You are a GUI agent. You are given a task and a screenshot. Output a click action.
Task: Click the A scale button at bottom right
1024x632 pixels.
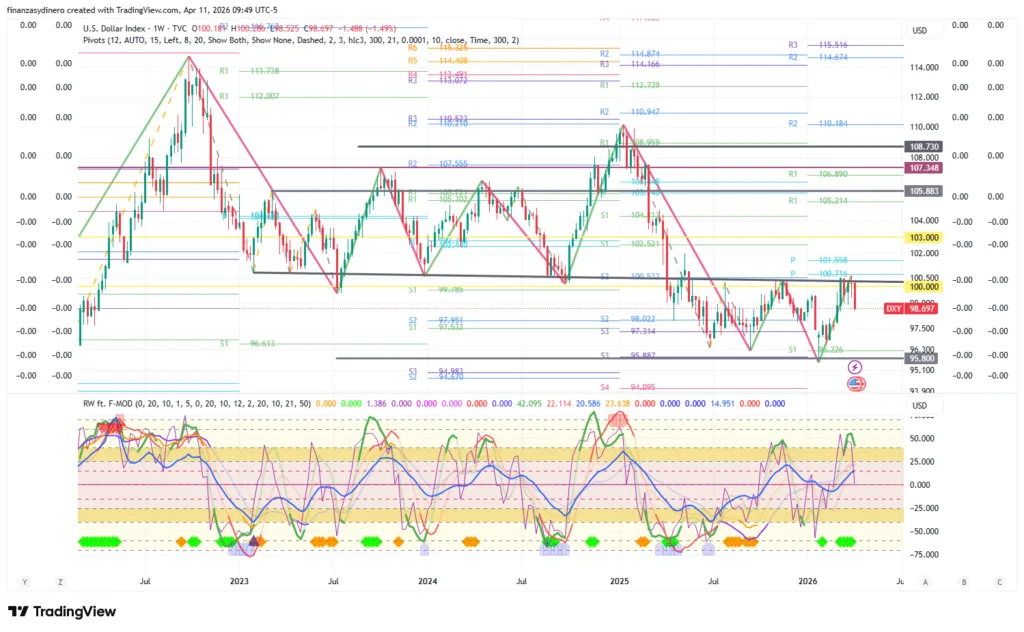tap(926, 581)
